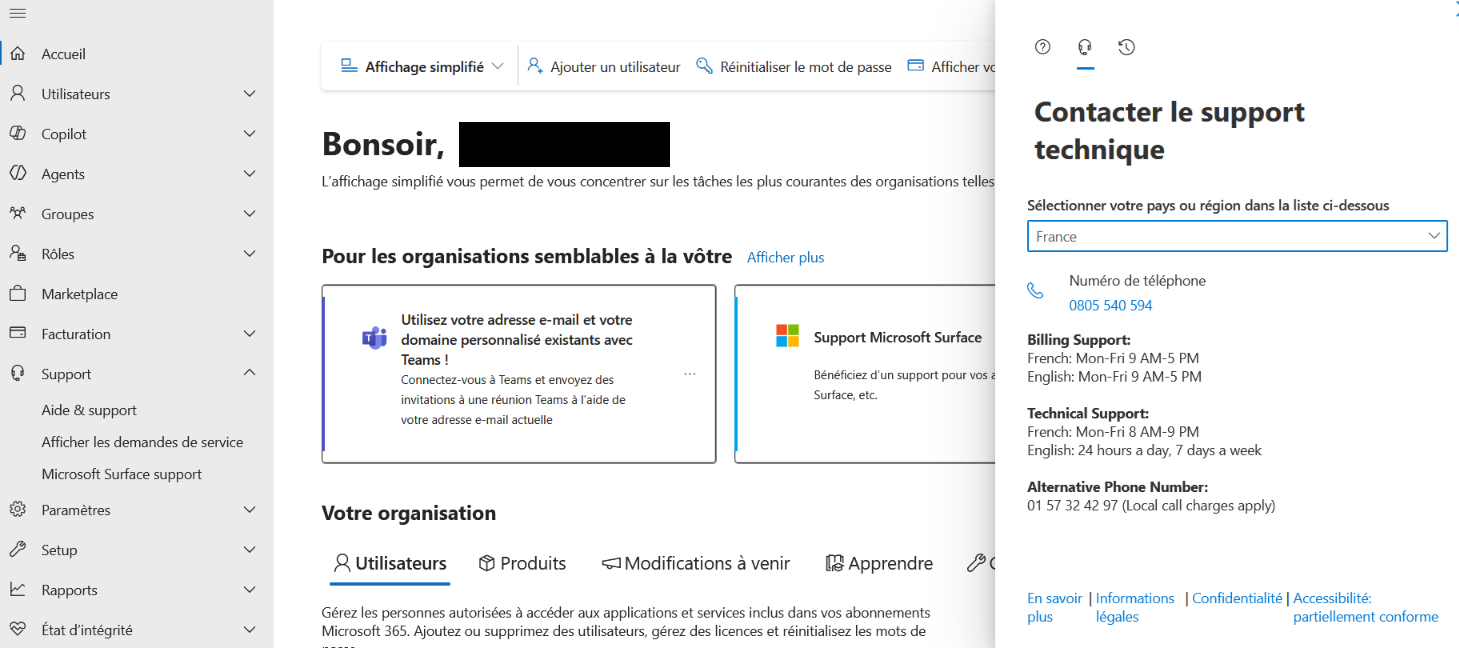Click the headset contact support icon in panel

pyautogui.click(x=1085, y=47)
